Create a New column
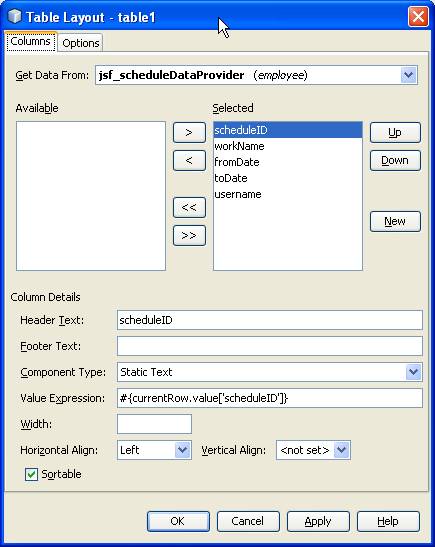The height and width of the screenshot is (547, 435). click(x=395, y=221)
